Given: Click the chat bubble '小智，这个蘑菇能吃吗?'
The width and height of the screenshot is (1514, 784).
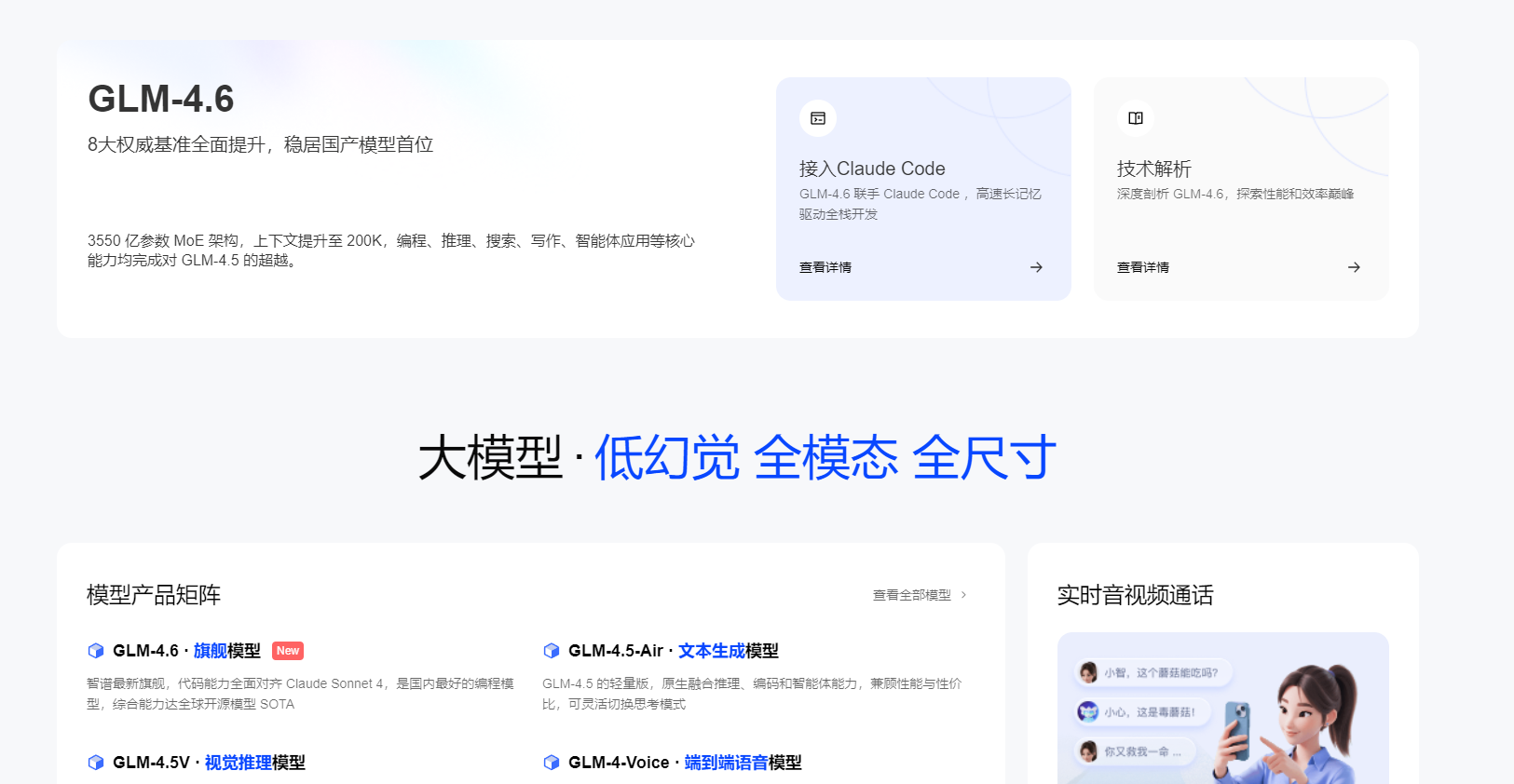Looking at the screenshot, I should tap(1153, 672).
